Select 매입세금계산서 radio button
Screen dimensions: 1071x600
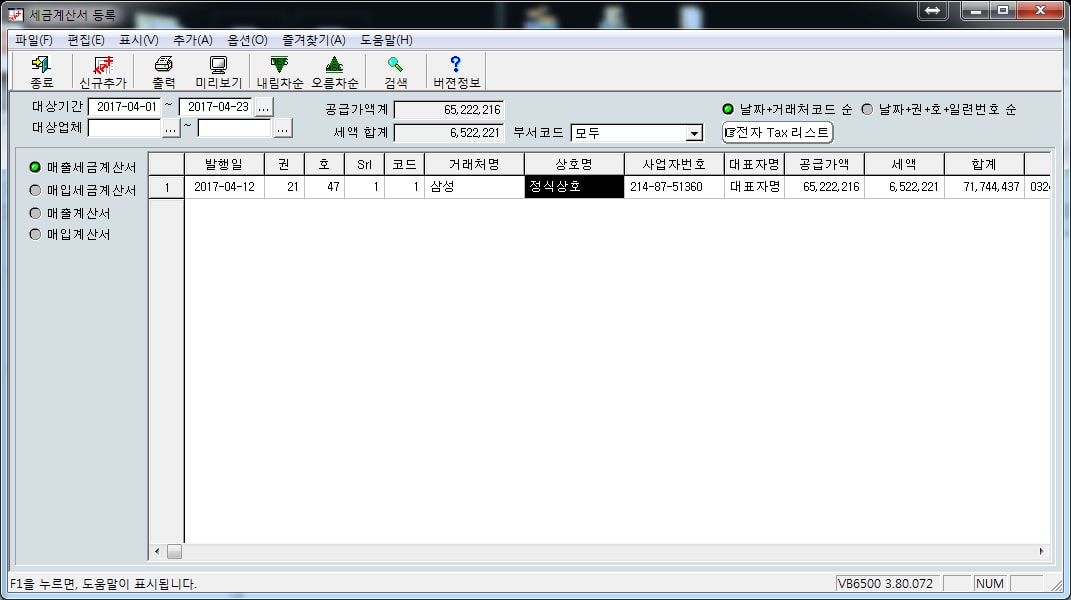coord(36,190)
